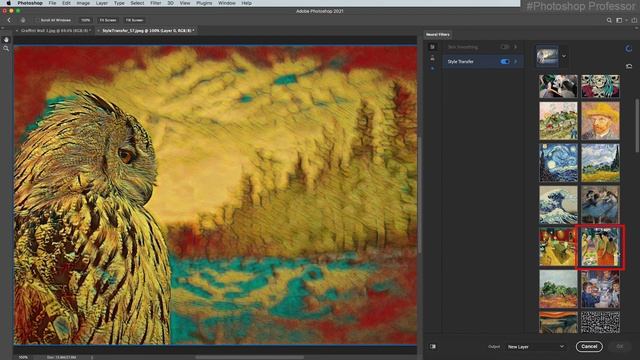Click the Fill Screen button
640x360 pixels.
coord(134,20)
